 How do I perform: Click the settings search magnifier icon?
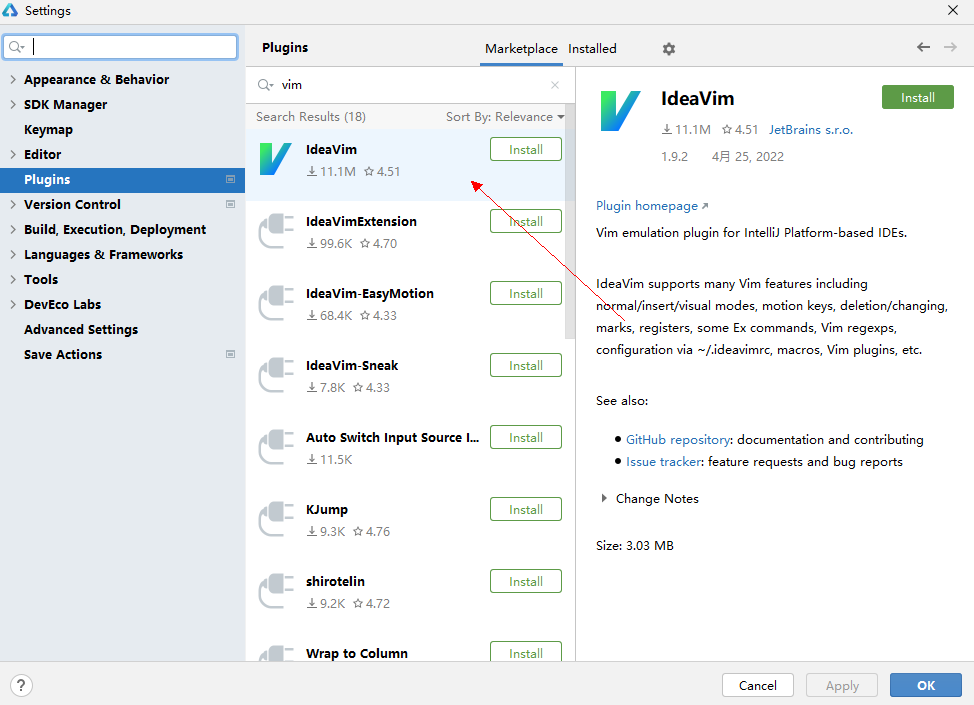[x=16, y=47]
